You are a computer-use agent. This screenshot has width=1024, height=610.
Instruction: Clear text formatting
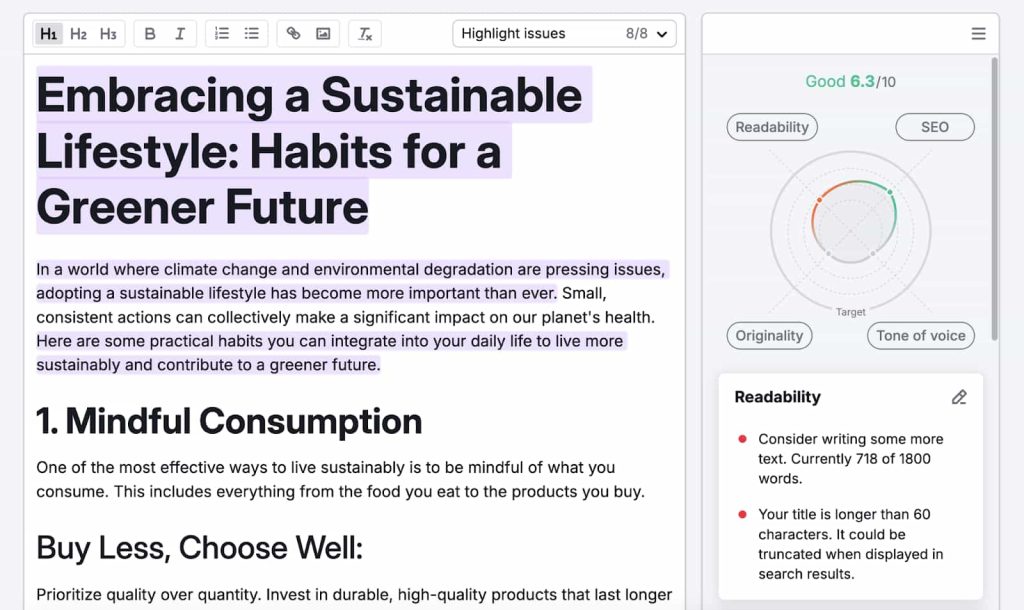366,34
